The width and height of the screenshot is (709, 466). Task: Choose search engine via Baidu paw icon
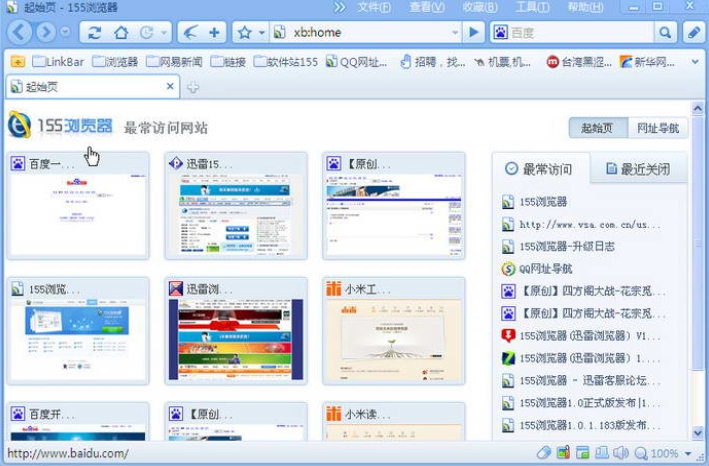pos(501,33)
